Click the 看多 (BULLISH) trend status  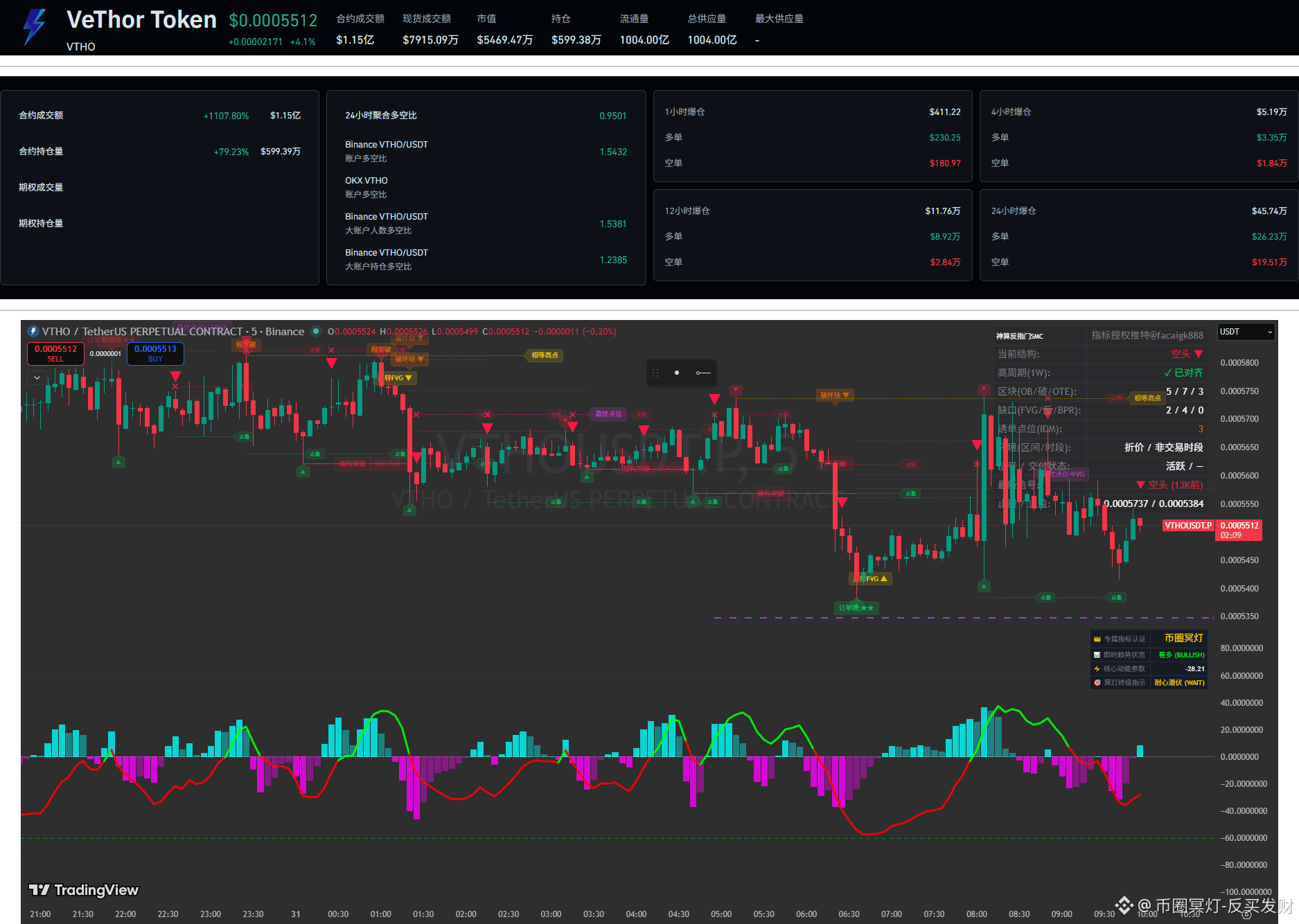pyautogui.click(x=1181, y=655)
